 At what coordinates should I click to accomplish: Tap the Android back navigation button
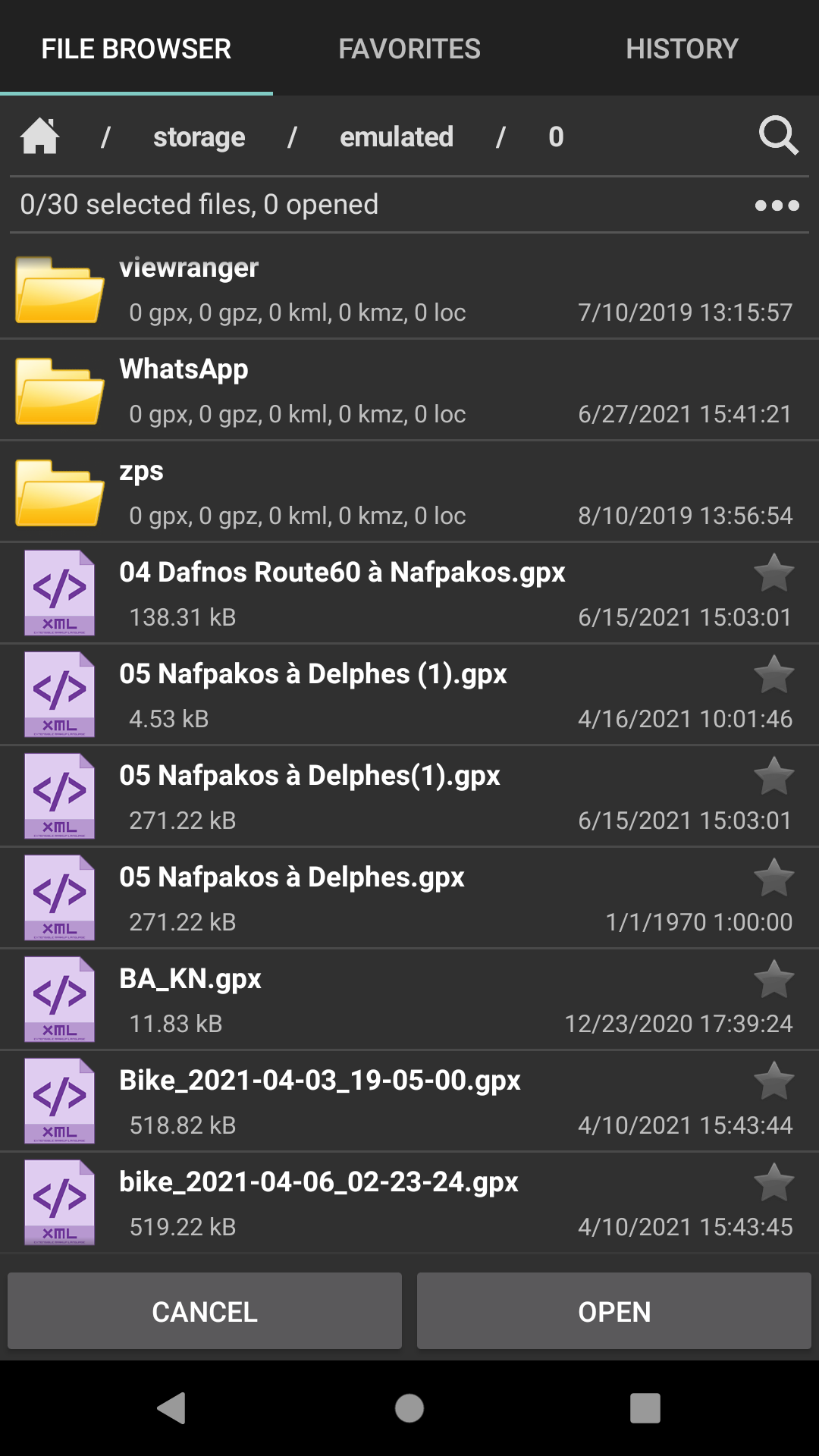coord(172,1408)
